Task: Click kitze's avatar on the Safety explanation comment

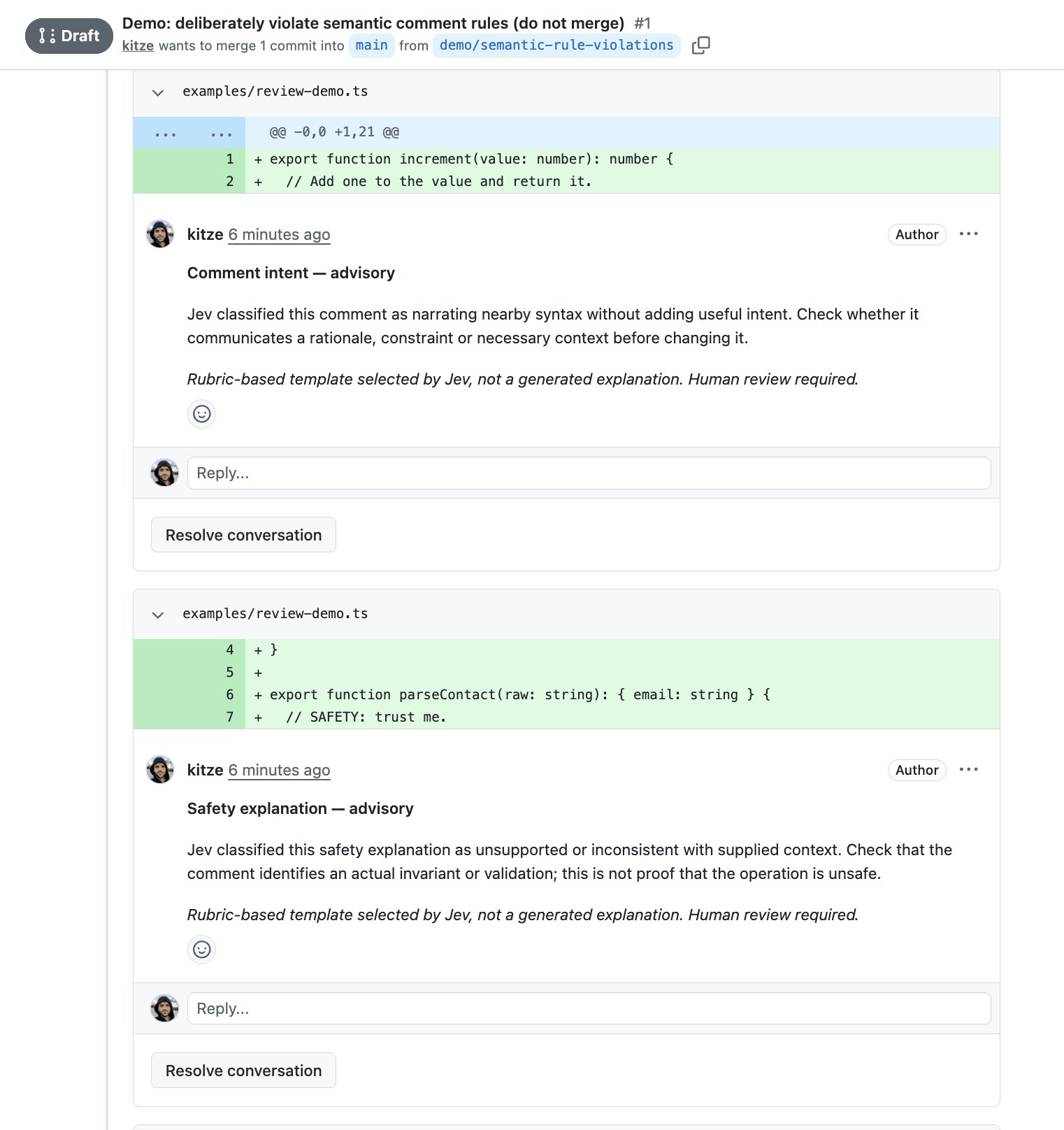Action: tap(160, 769)
